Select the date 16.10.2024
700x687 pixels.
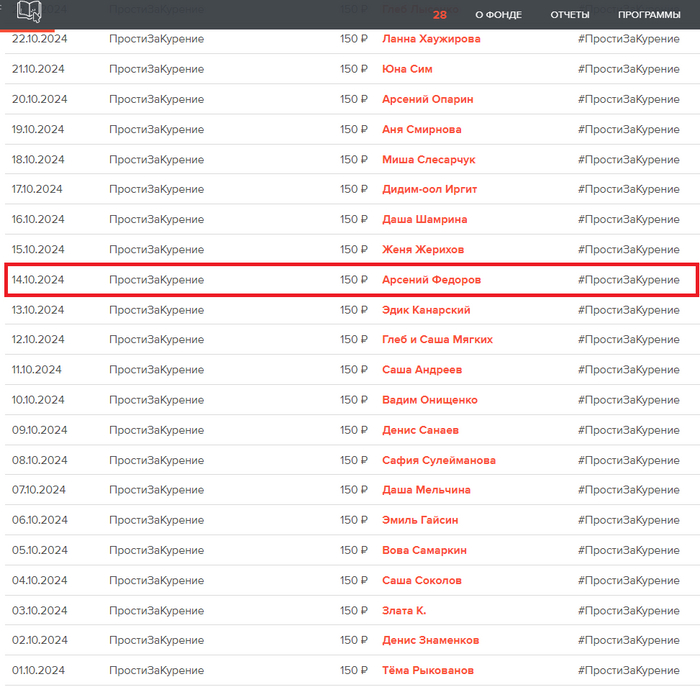click(38, 220)
